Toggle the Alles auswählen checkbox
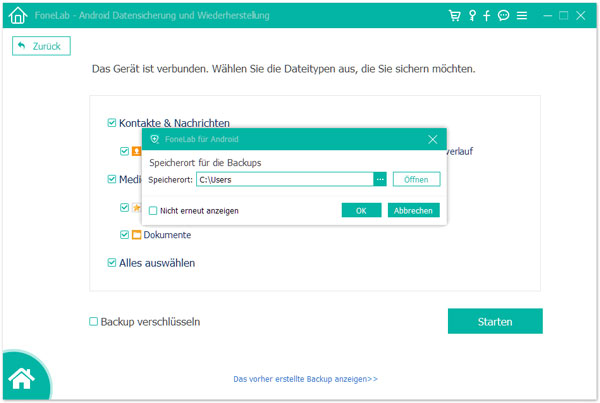This screenshot has width=600, height=403. [x=112, y=263]
